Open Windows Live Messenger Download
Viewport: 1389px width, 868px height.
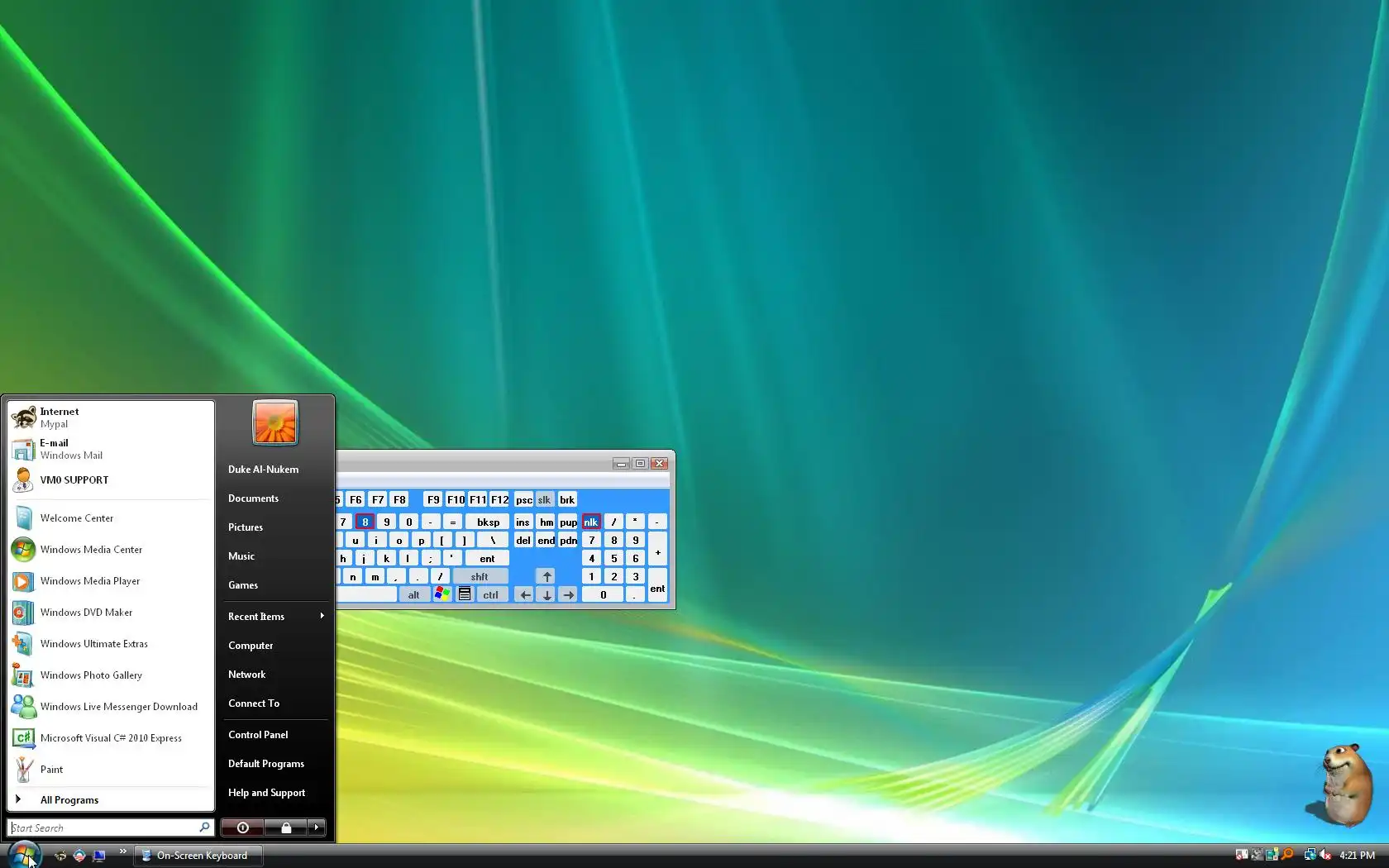click(x=111, y=707)
